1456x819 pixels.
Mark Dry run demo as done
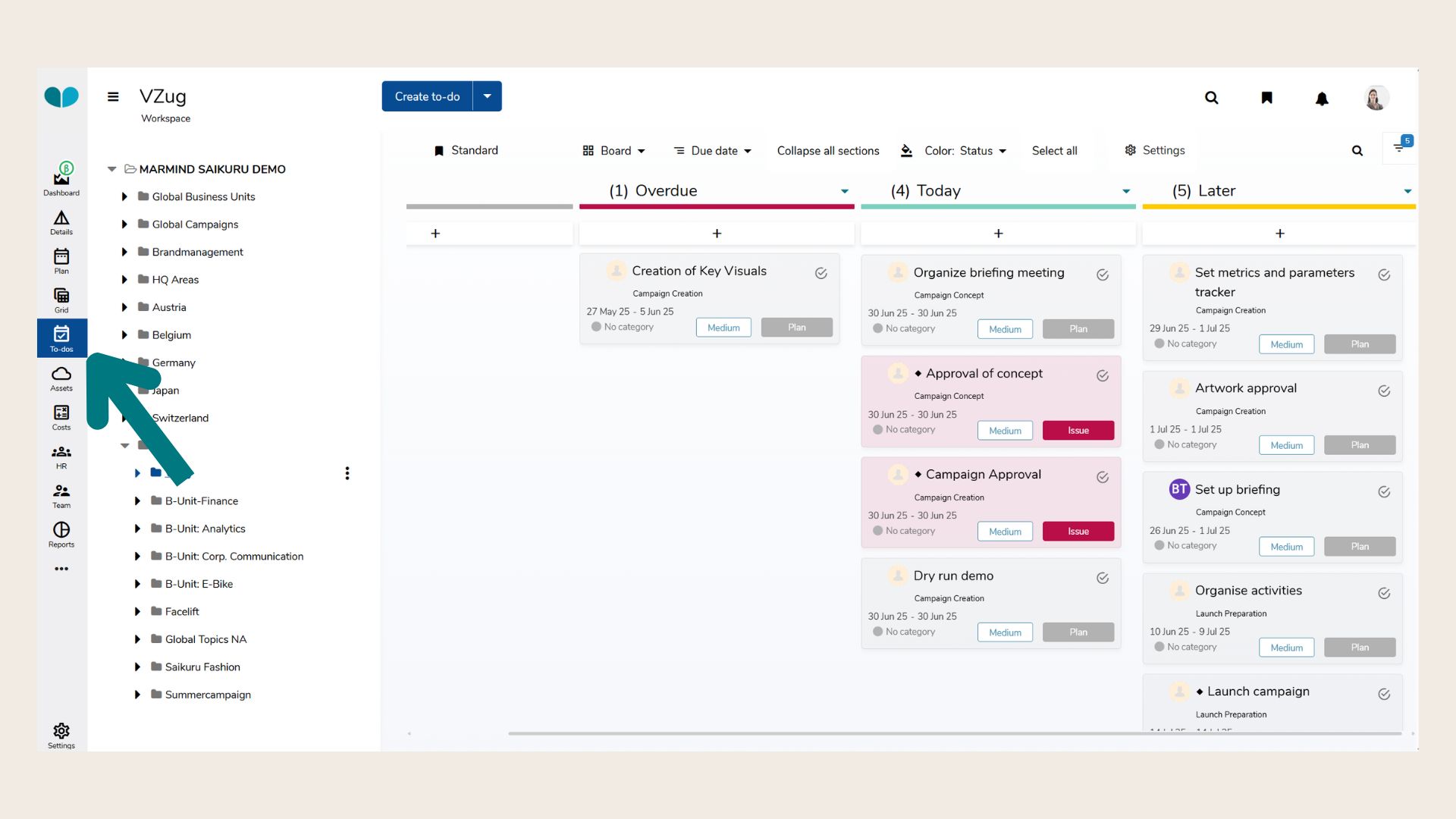click(x=1103, y=578)
